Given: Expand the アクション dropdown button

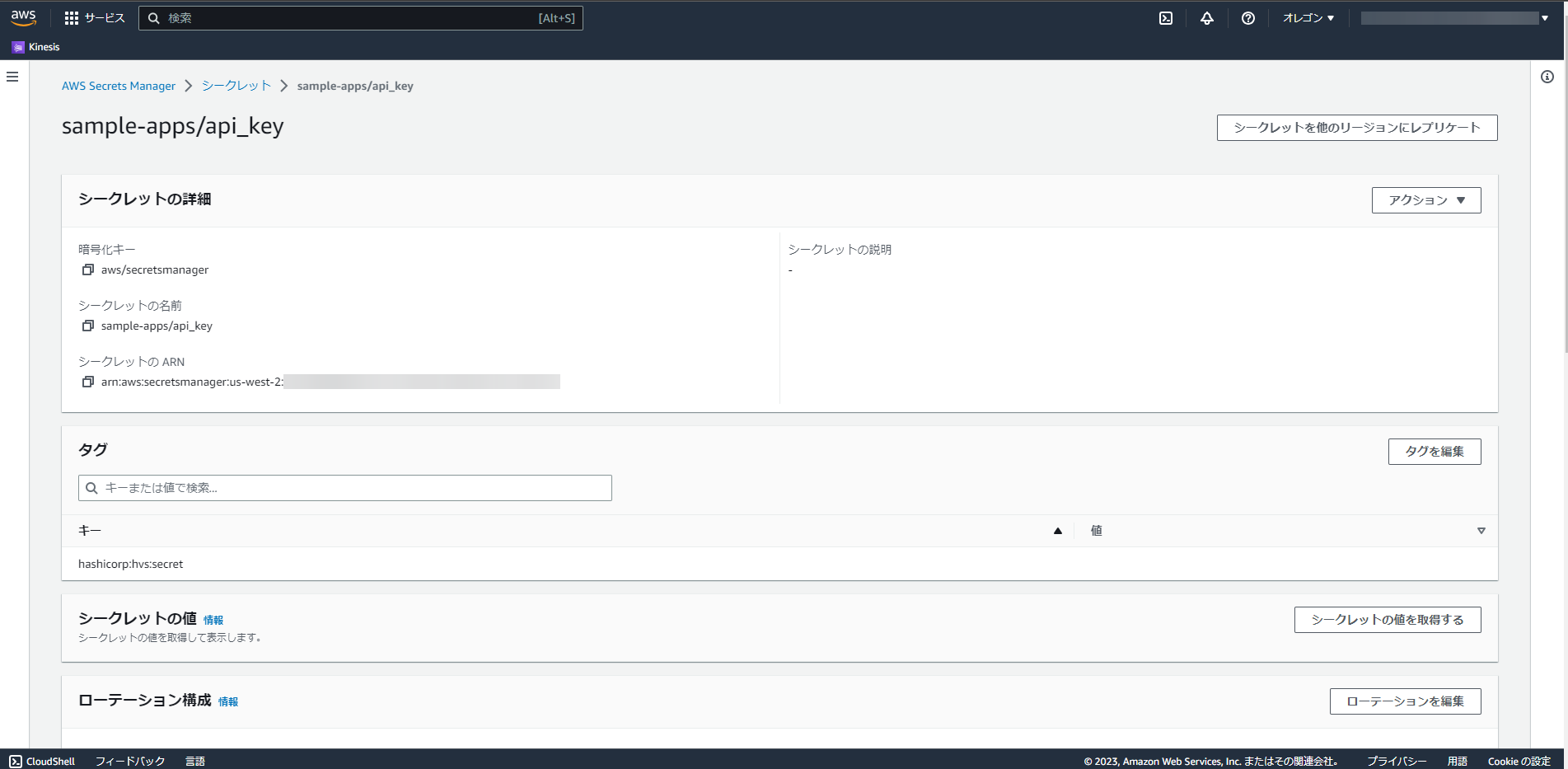Looking at the screenshot, I should 1426,200.
